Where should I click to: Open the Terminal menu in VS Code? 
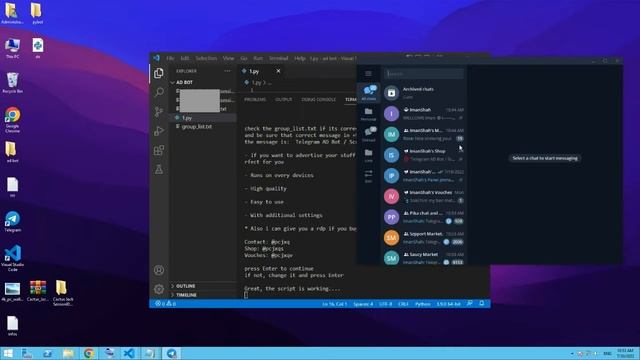(x=278, y=58)
